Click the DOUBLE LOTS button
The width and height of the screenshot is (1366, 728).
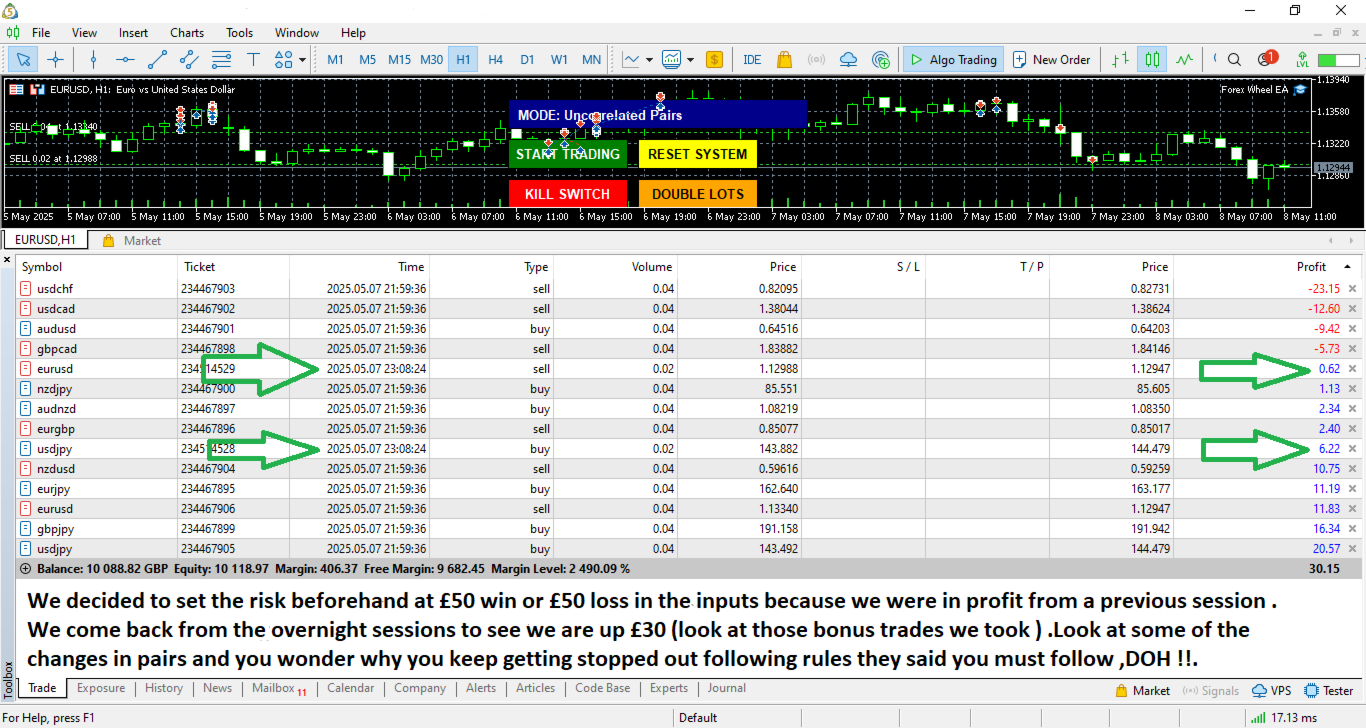point(698,194)
